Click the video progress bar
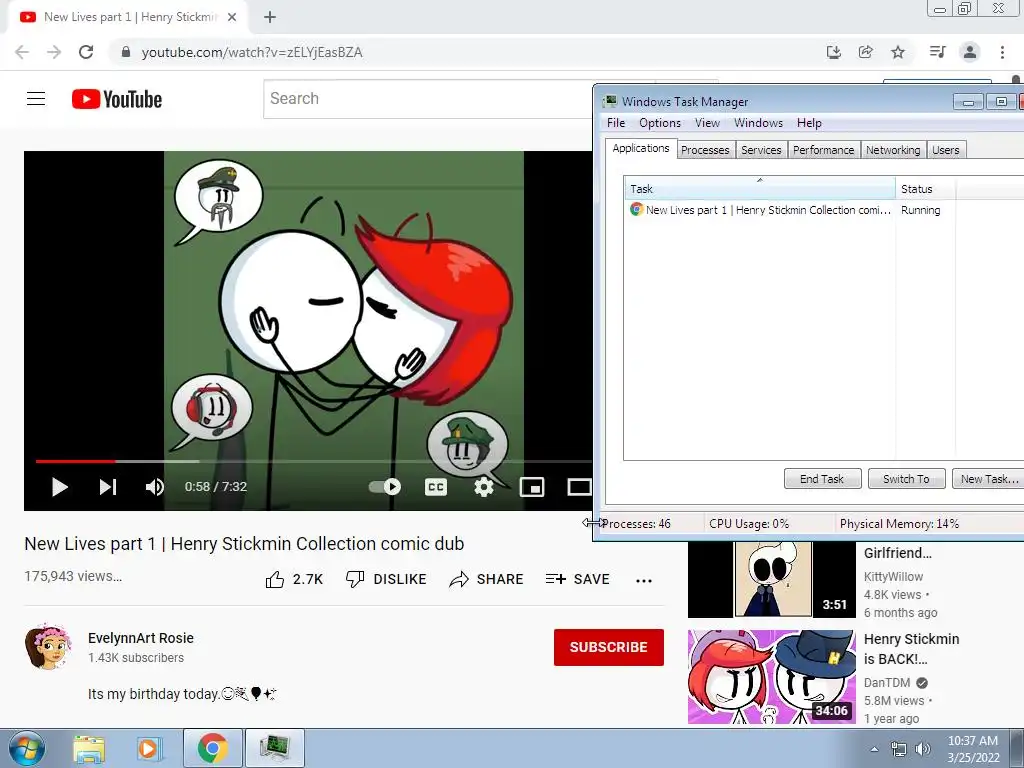 point(313,461)
